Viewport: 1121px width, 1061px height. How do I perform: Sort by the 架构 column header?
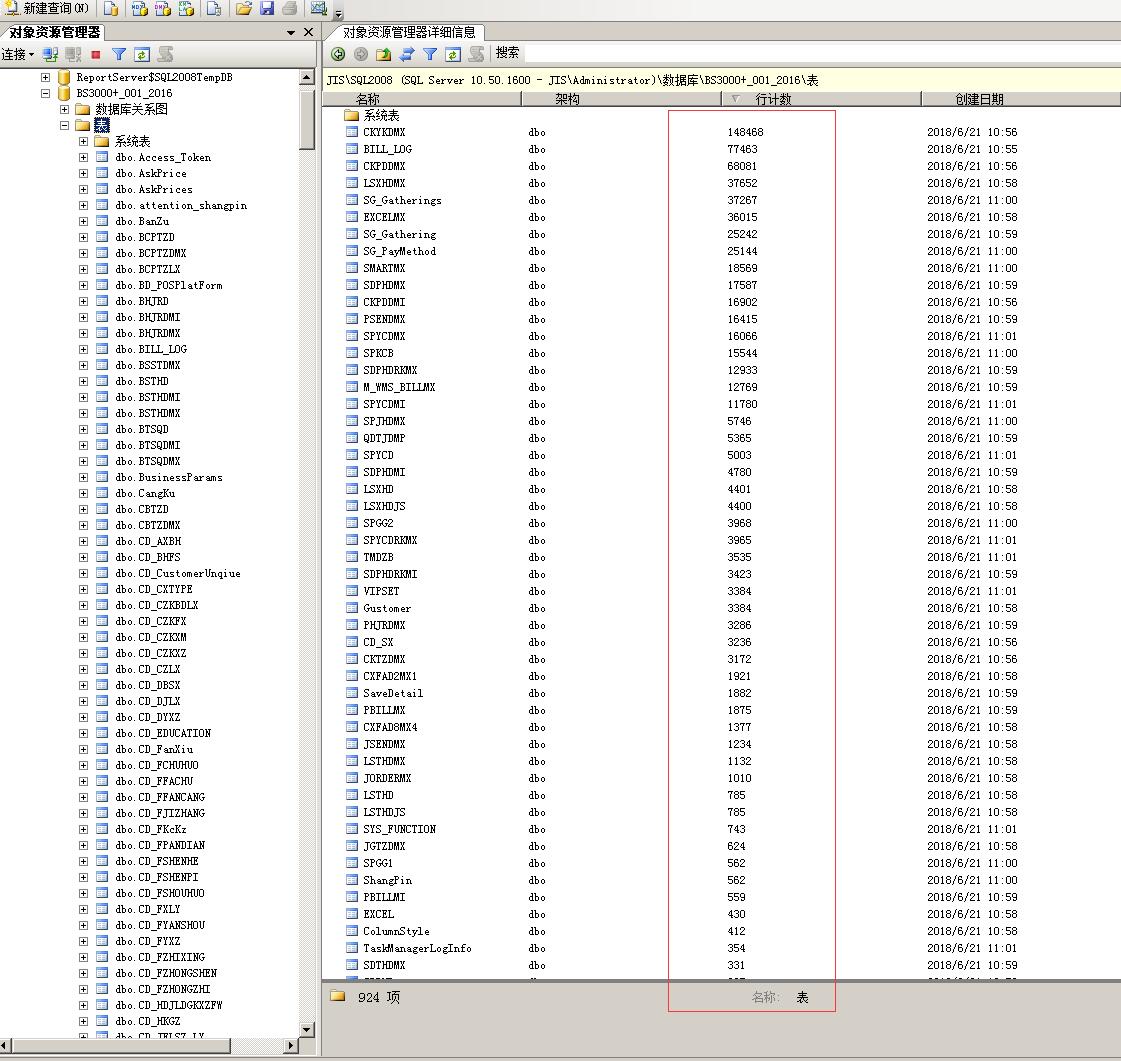[621, 99]
